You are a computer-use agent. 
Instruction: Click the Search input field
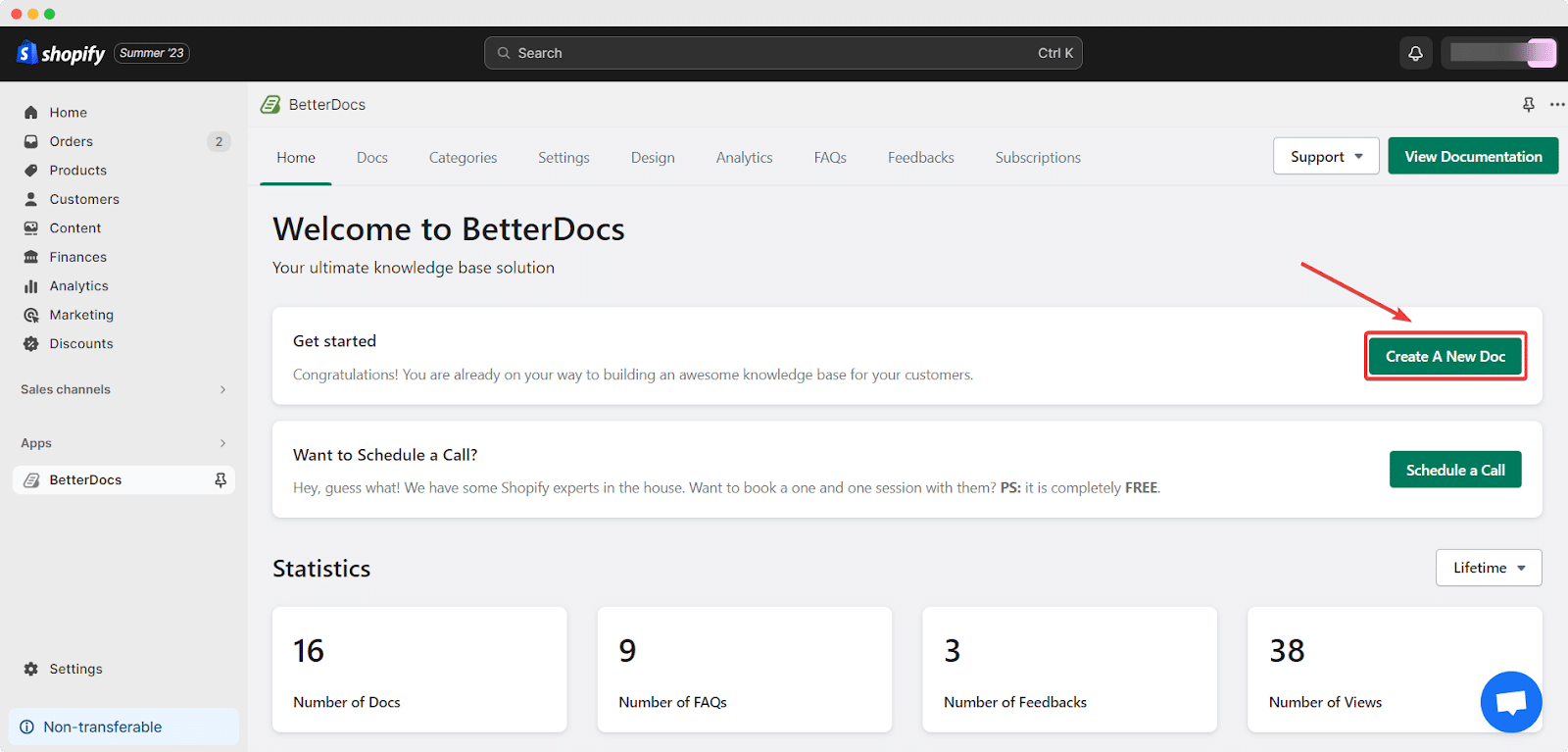point(783,53)
